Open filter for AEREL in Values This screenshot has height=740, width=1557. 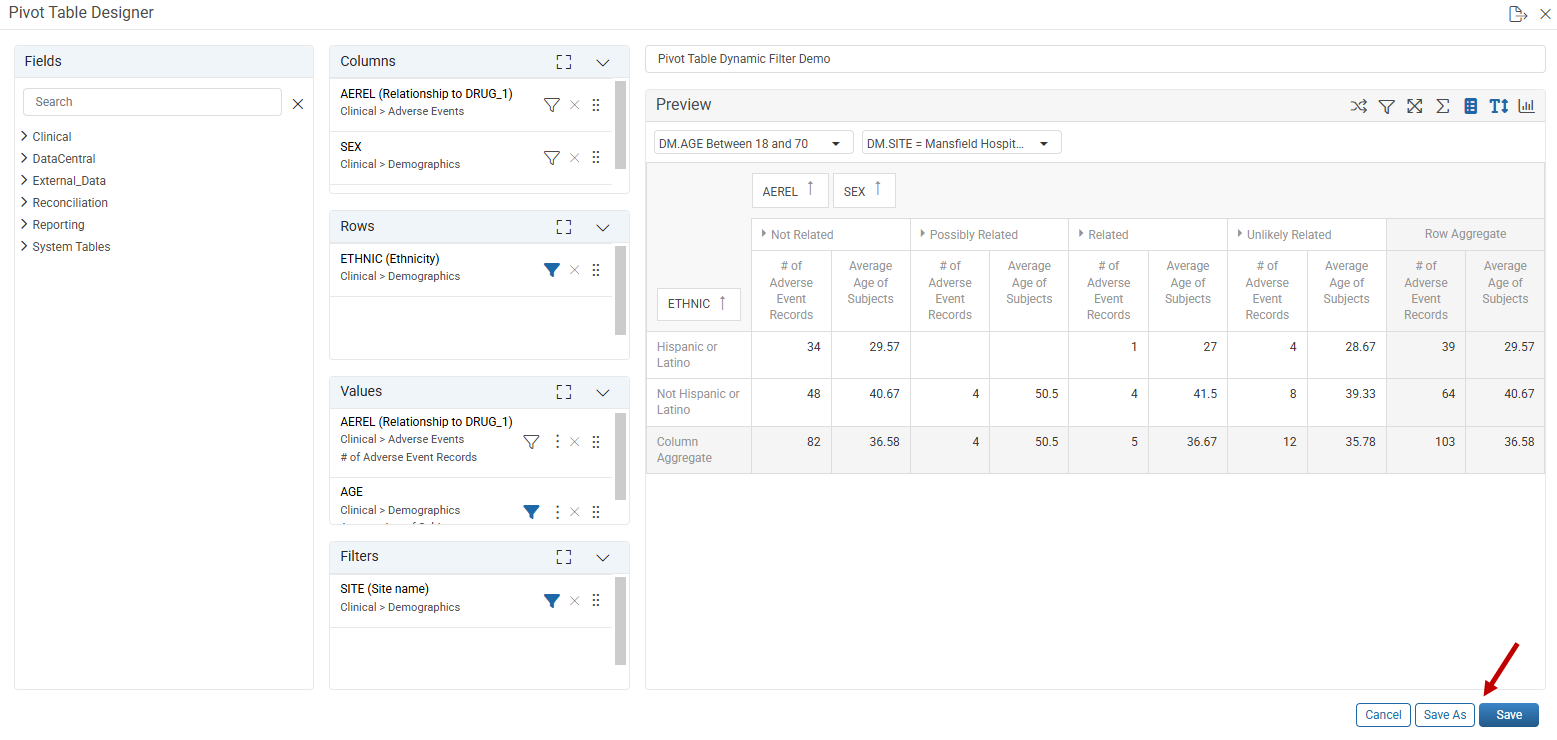[x=532, y=441]
